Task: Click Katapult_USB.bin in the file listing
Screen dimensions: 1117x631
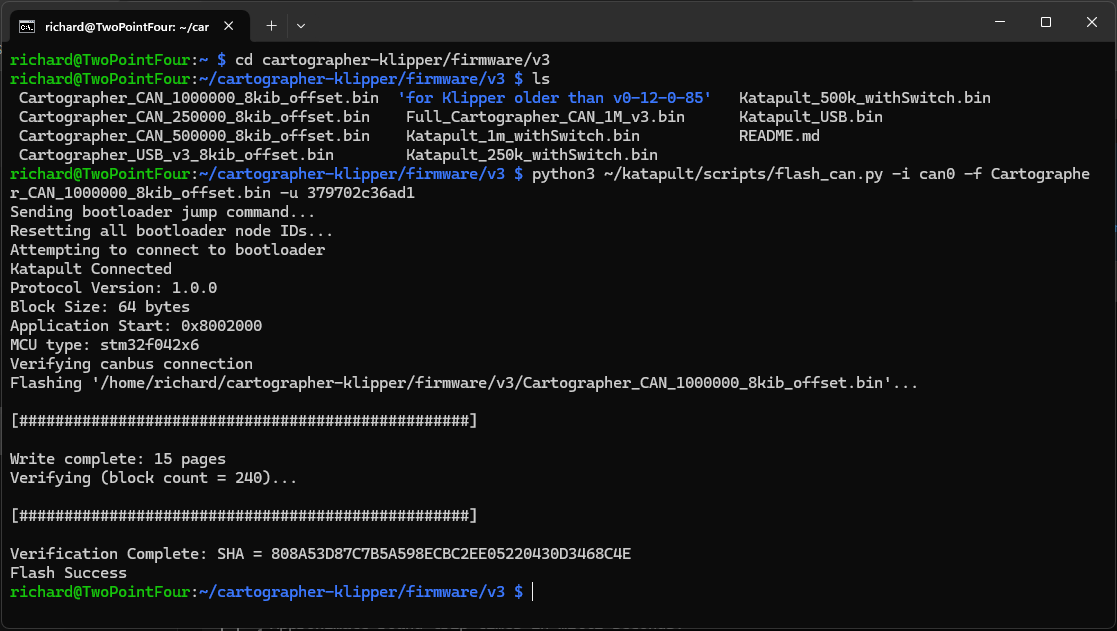Action: pos(810,117)
